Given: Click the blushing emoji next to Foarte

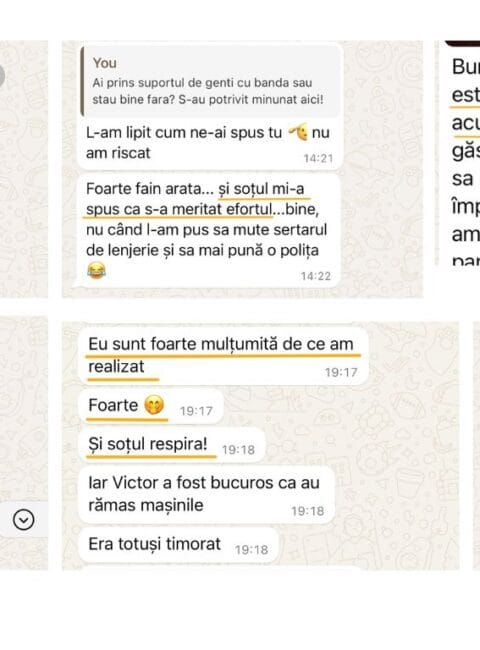Looking at the screenshot, I should coord(154,405).
